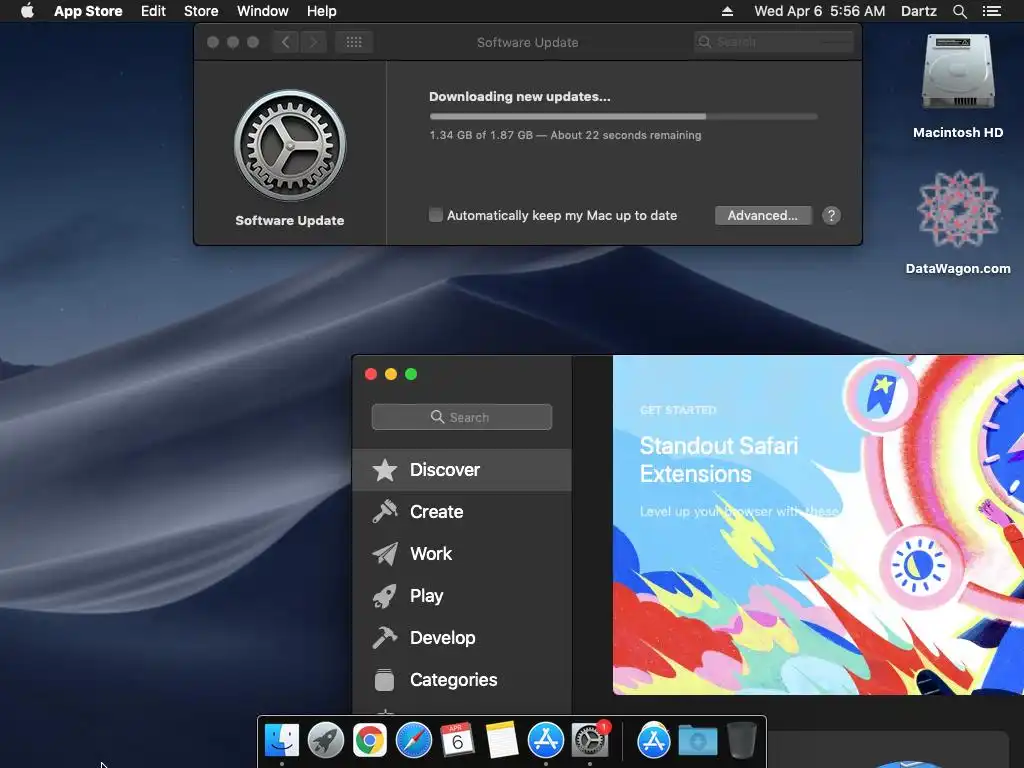This screenshot has height=768, width=1024.
Task: Select Work in App Store sidebar
Action: (x=462, y=554)
